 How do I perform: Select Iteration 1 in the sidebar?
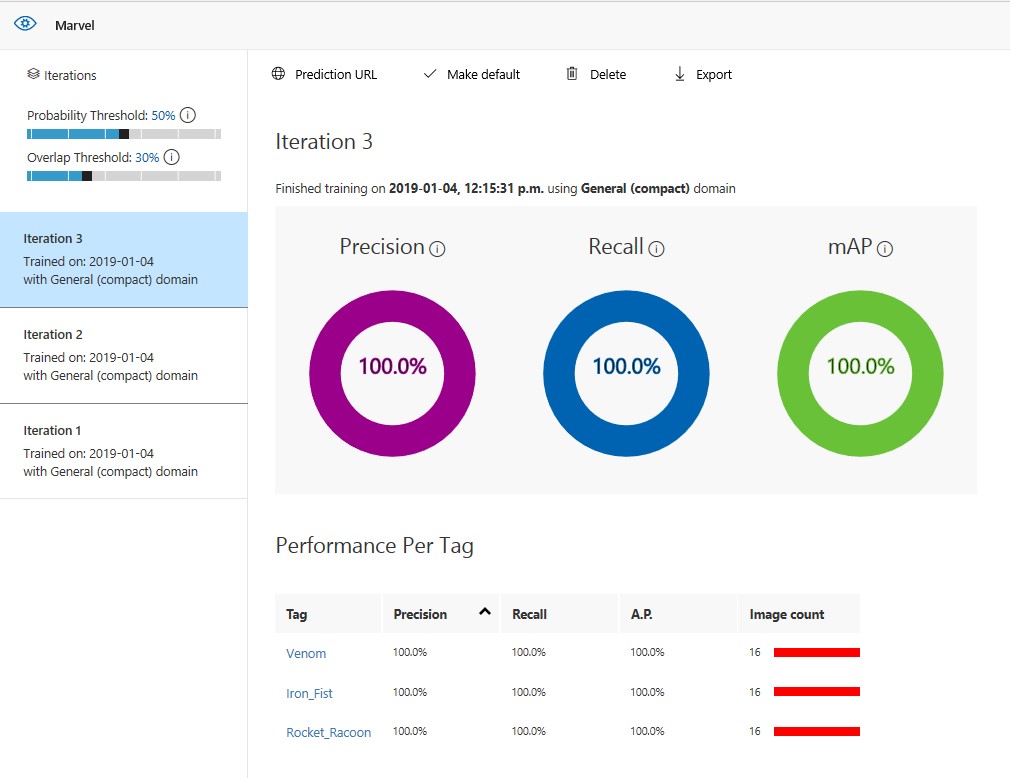pyautogui.click(x=123, y=451)
